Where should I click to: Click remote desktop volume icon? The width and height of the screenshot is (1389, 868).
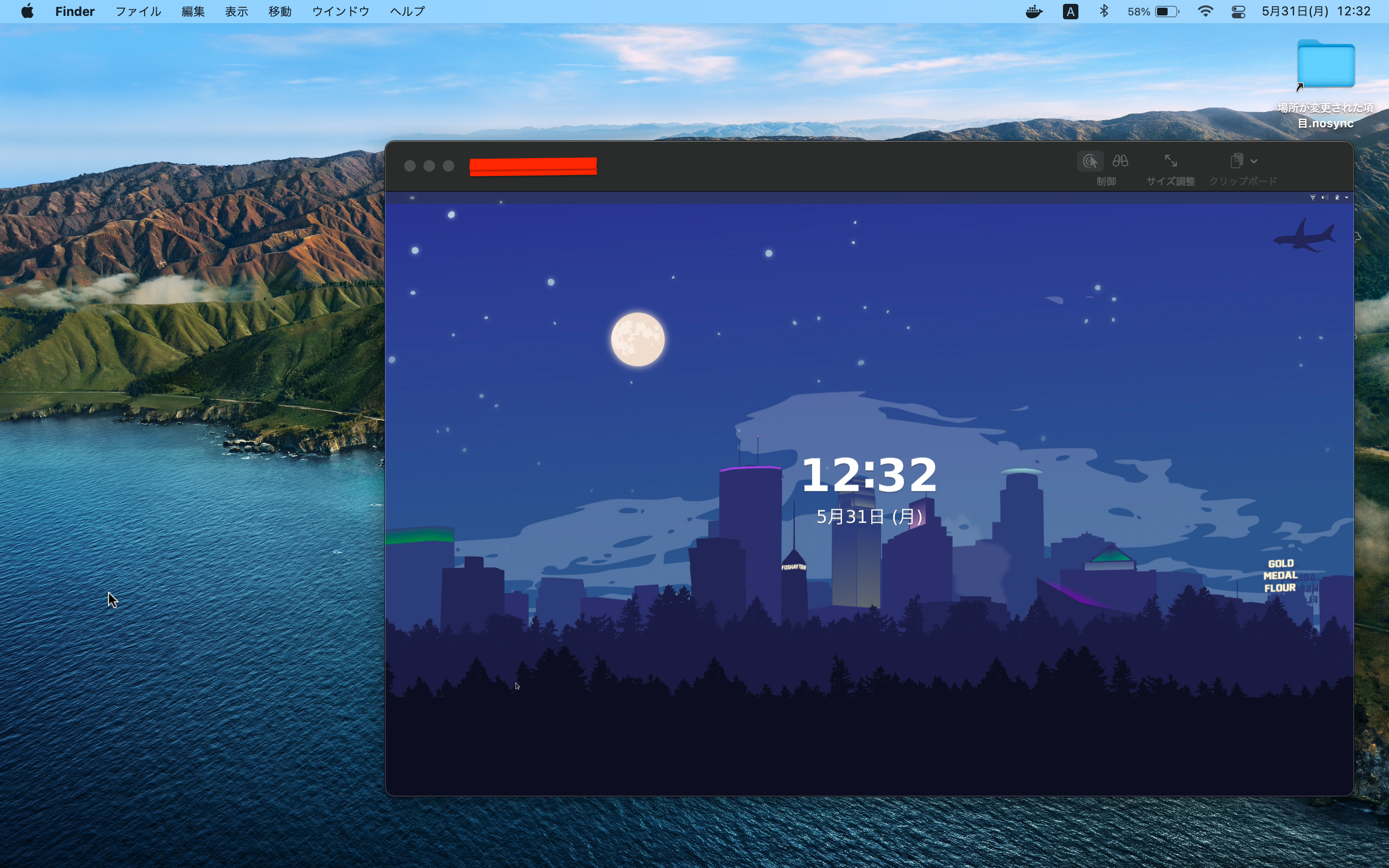pos(1325,198)
